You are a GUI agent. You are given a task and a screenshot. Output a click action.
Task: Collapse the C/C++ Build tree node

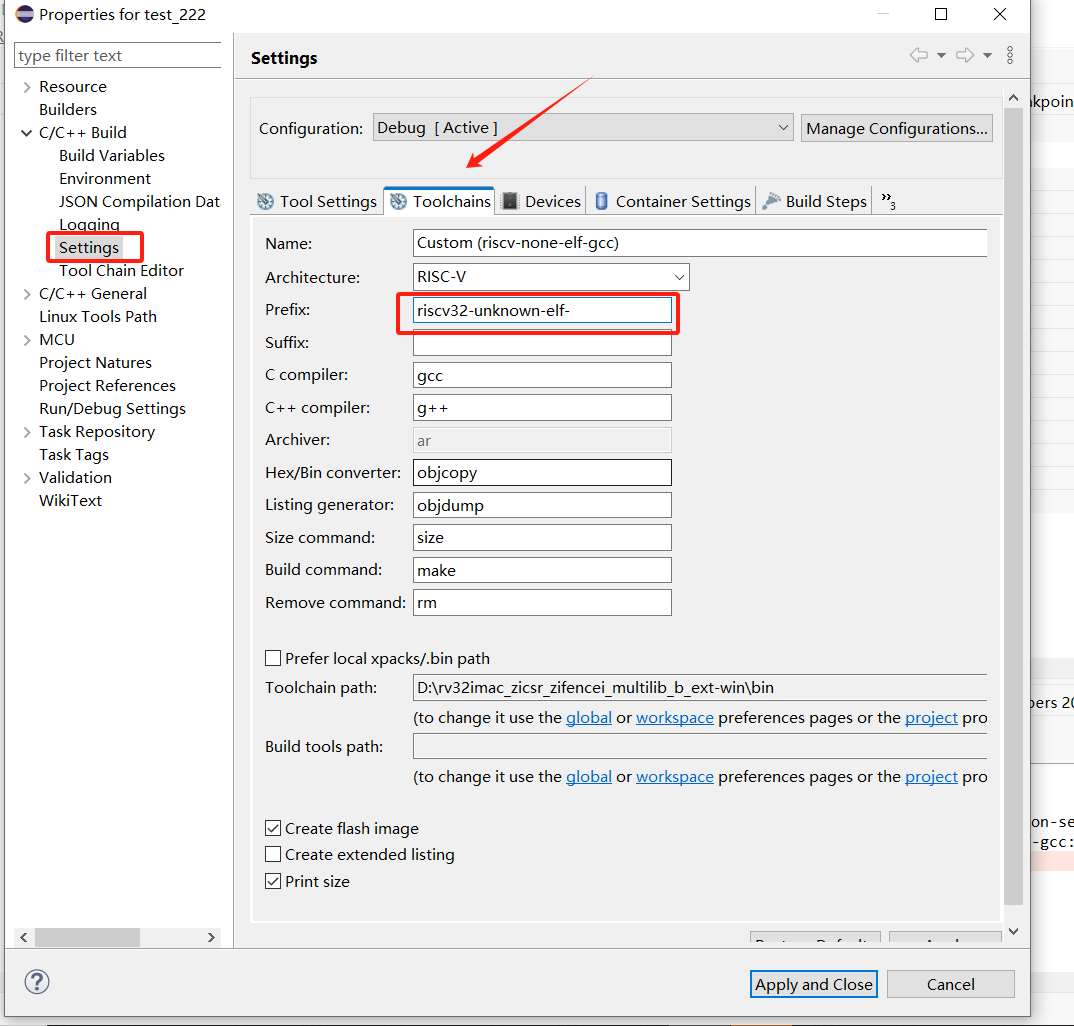point(27,133)
